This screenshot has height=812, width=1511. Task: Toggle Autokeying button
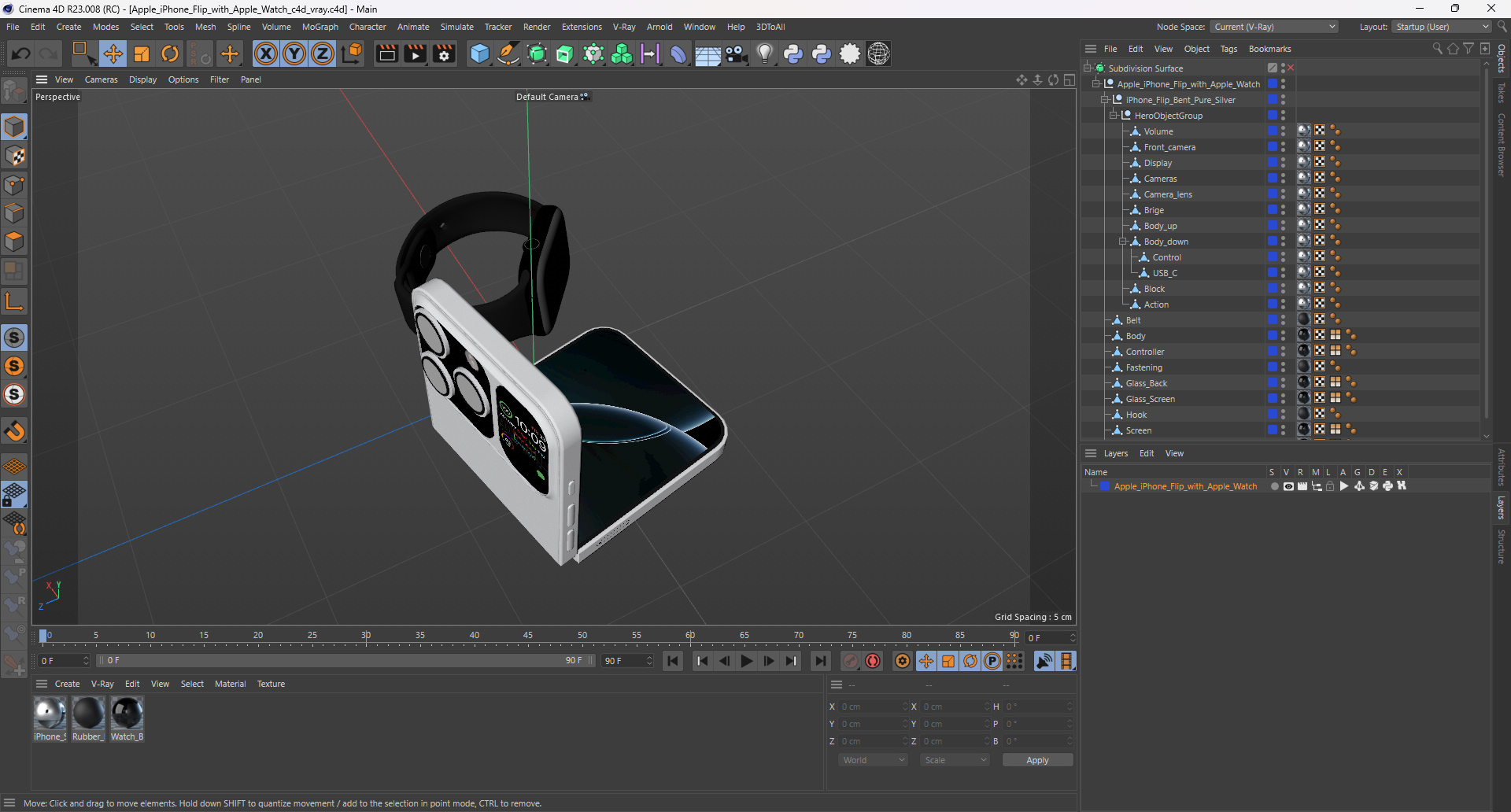click(x=873, y=661)
